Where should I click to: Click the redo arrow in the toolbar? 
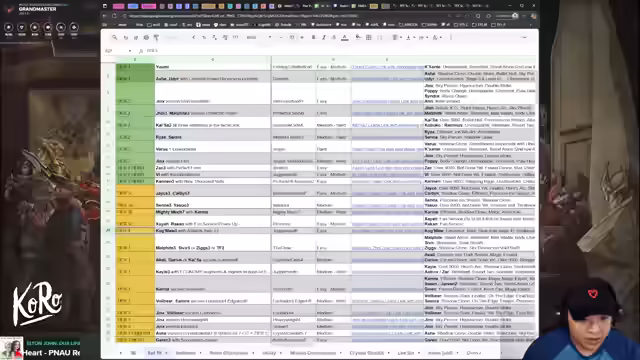(x=136, y=37)
